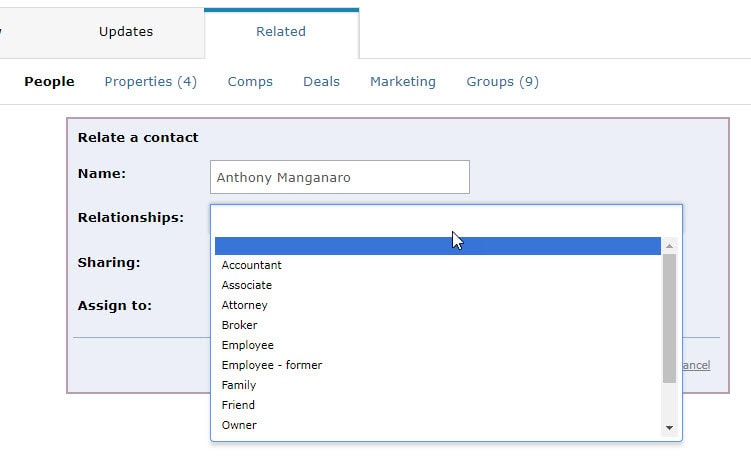The width and height of the screenshot is (751, 471).
Task: Select Accountant from the relationships list
Action: coord(438,265)
